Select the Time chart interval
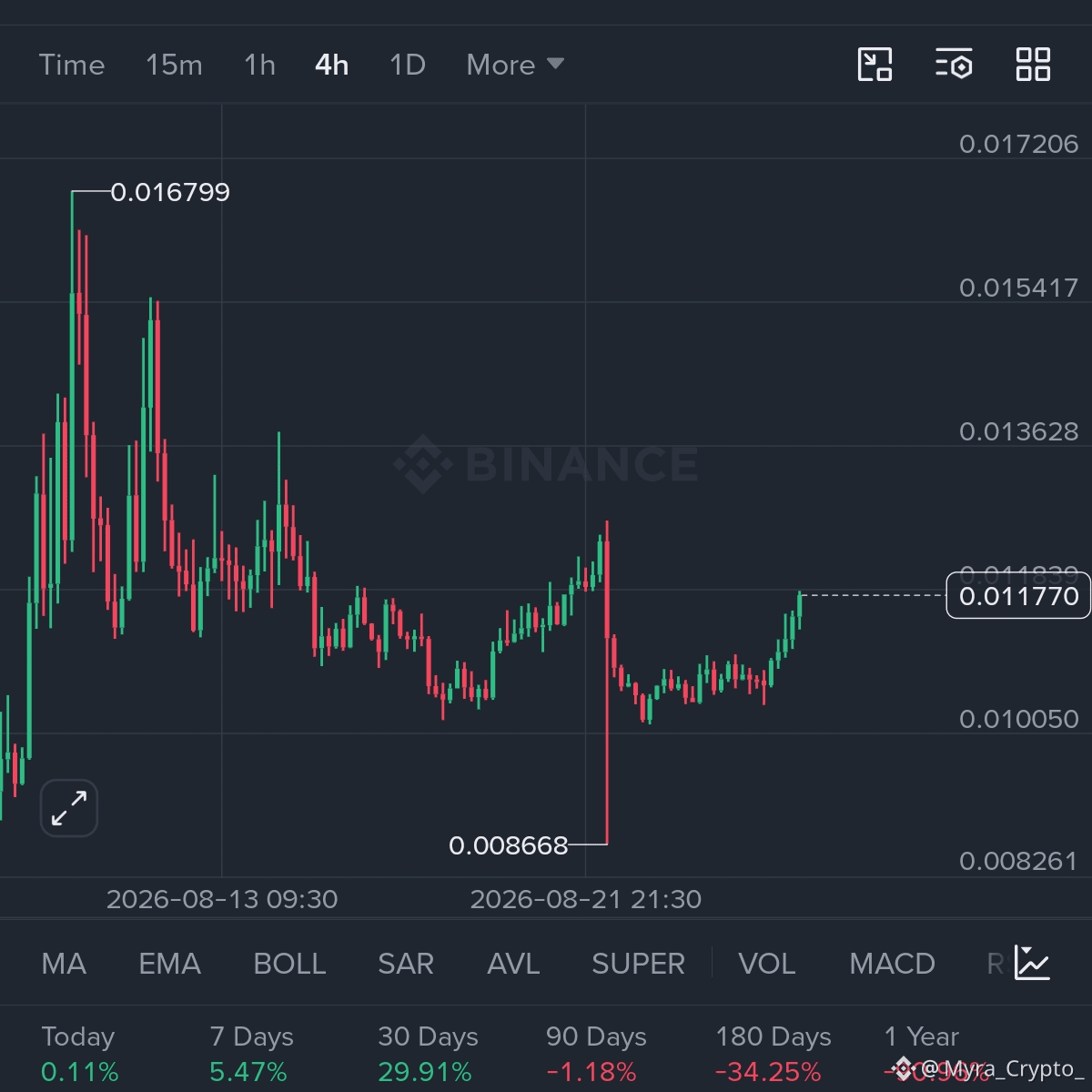Viewport: 1092px width, 1092px height. (x=72, y=65)
